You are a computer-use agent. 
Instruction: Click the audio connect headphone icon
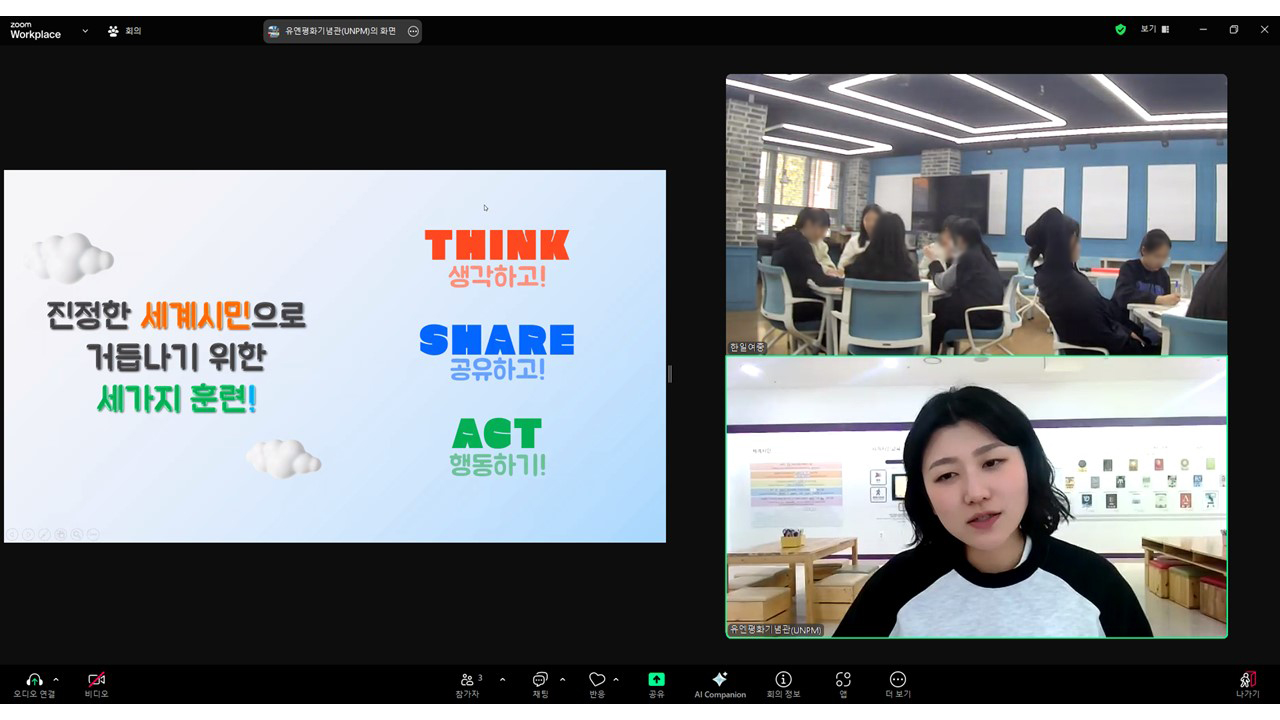coord(34,680)
